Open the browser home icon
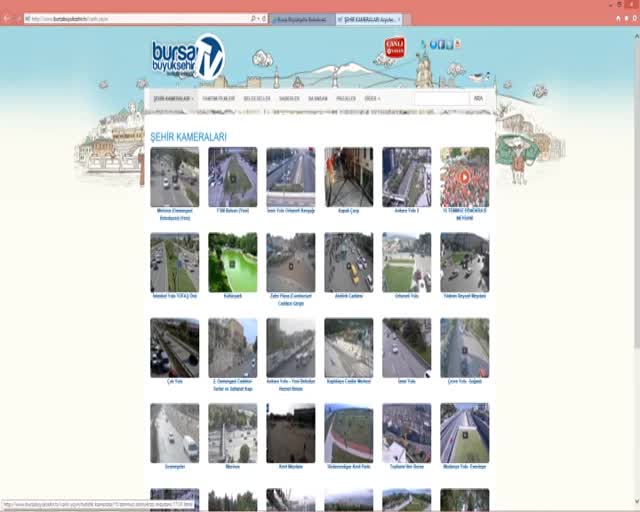This screenshot has width=640, height=512. click(x=618, y=18)
